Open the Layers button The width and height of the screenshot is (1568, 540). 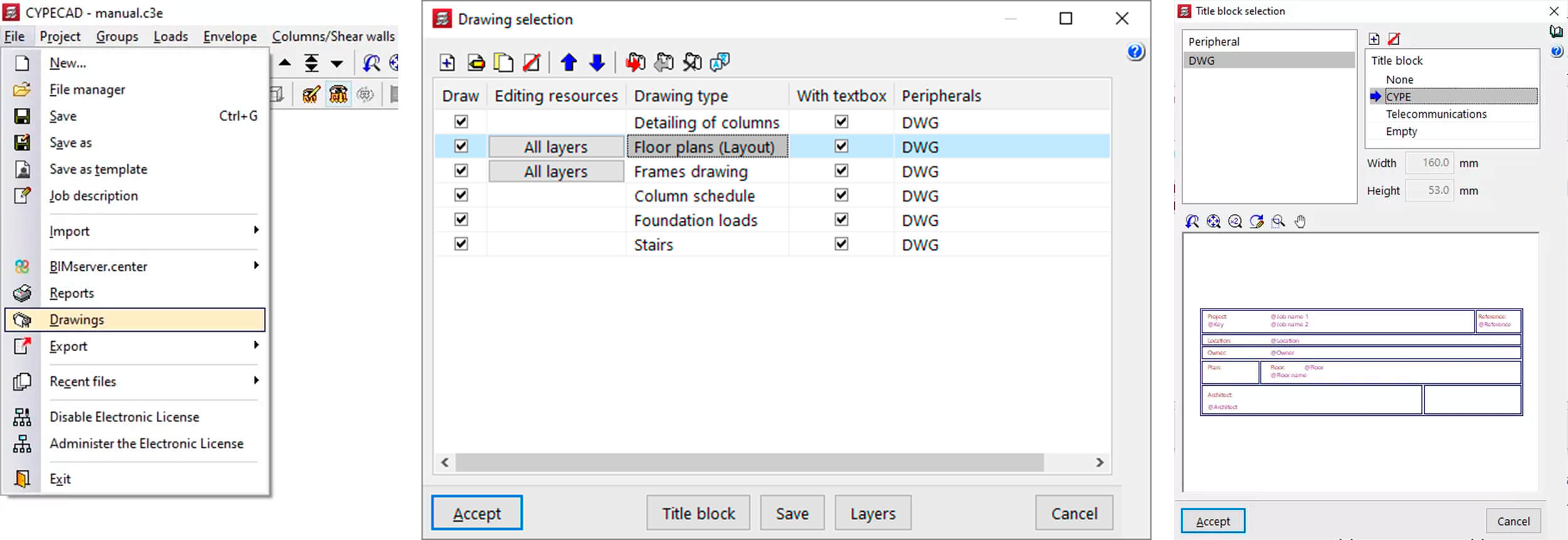pos(873,513)
